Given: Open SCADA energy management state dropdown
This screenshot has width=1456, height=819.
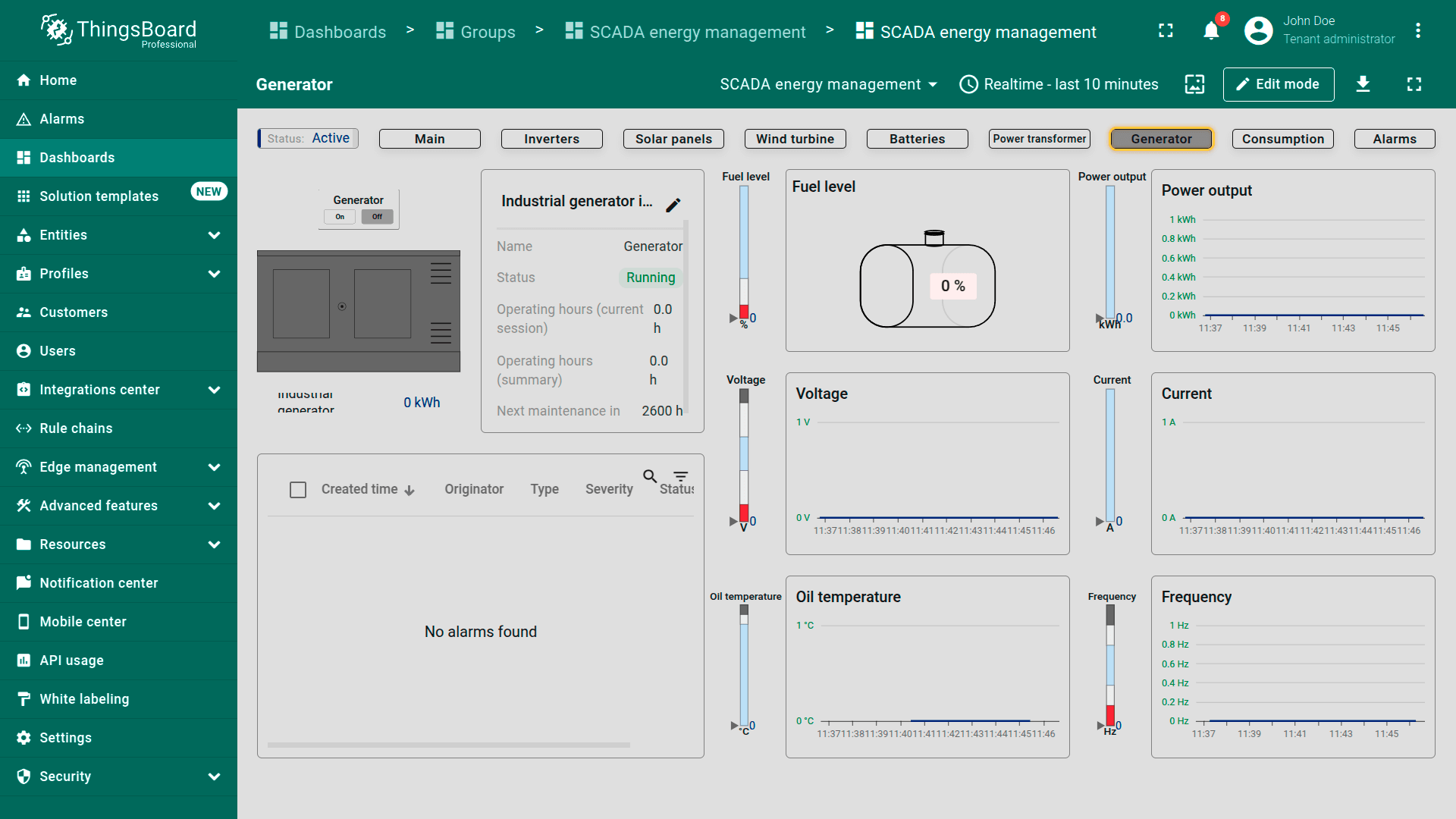Looking at the screenshot, I should pyautogui.click(x=828, y=84).
